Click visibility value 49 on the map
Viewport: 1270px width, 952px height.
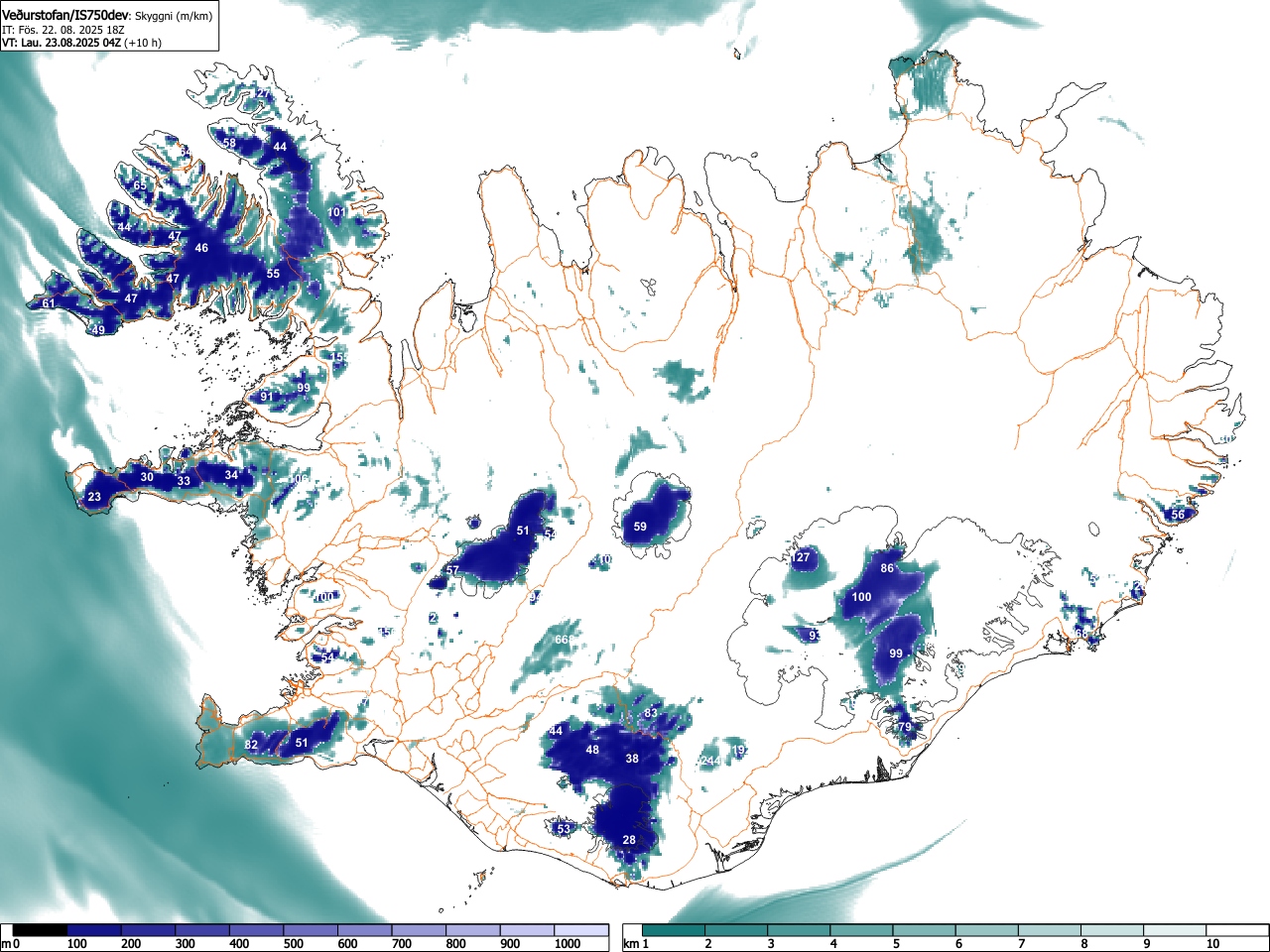point(97,330)
